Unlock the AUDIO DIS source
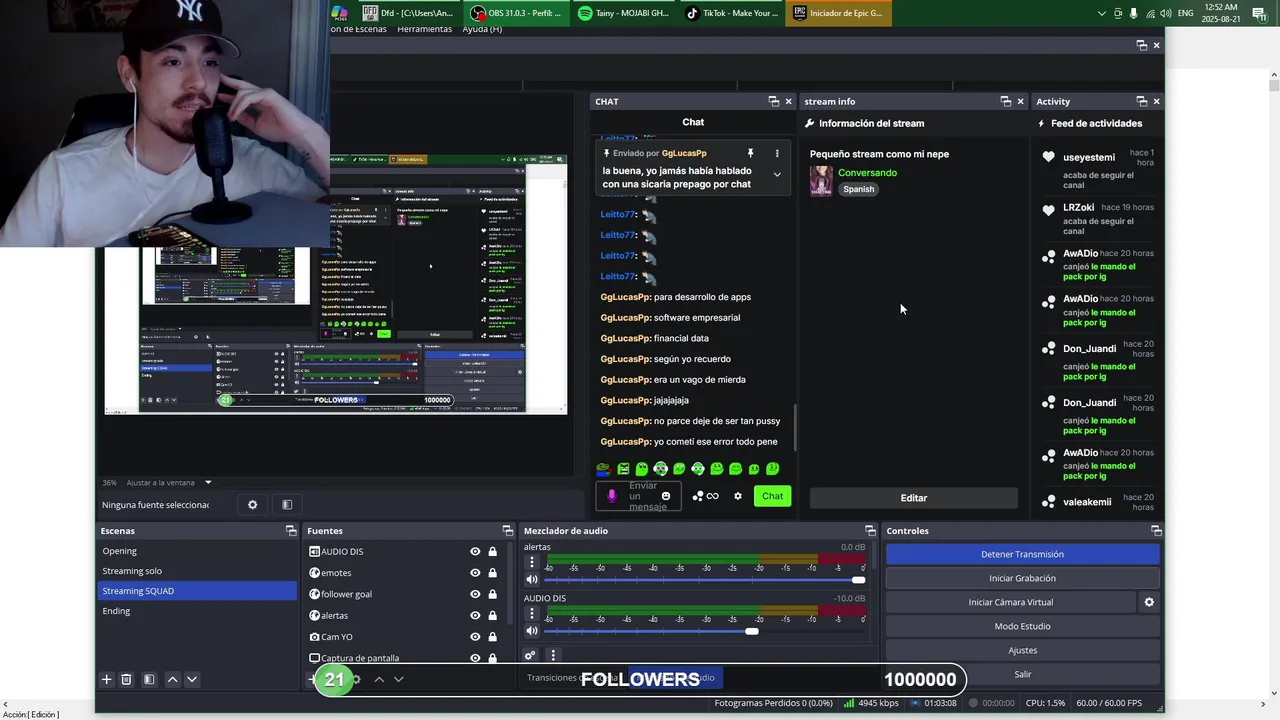 (x=492, y=552)
